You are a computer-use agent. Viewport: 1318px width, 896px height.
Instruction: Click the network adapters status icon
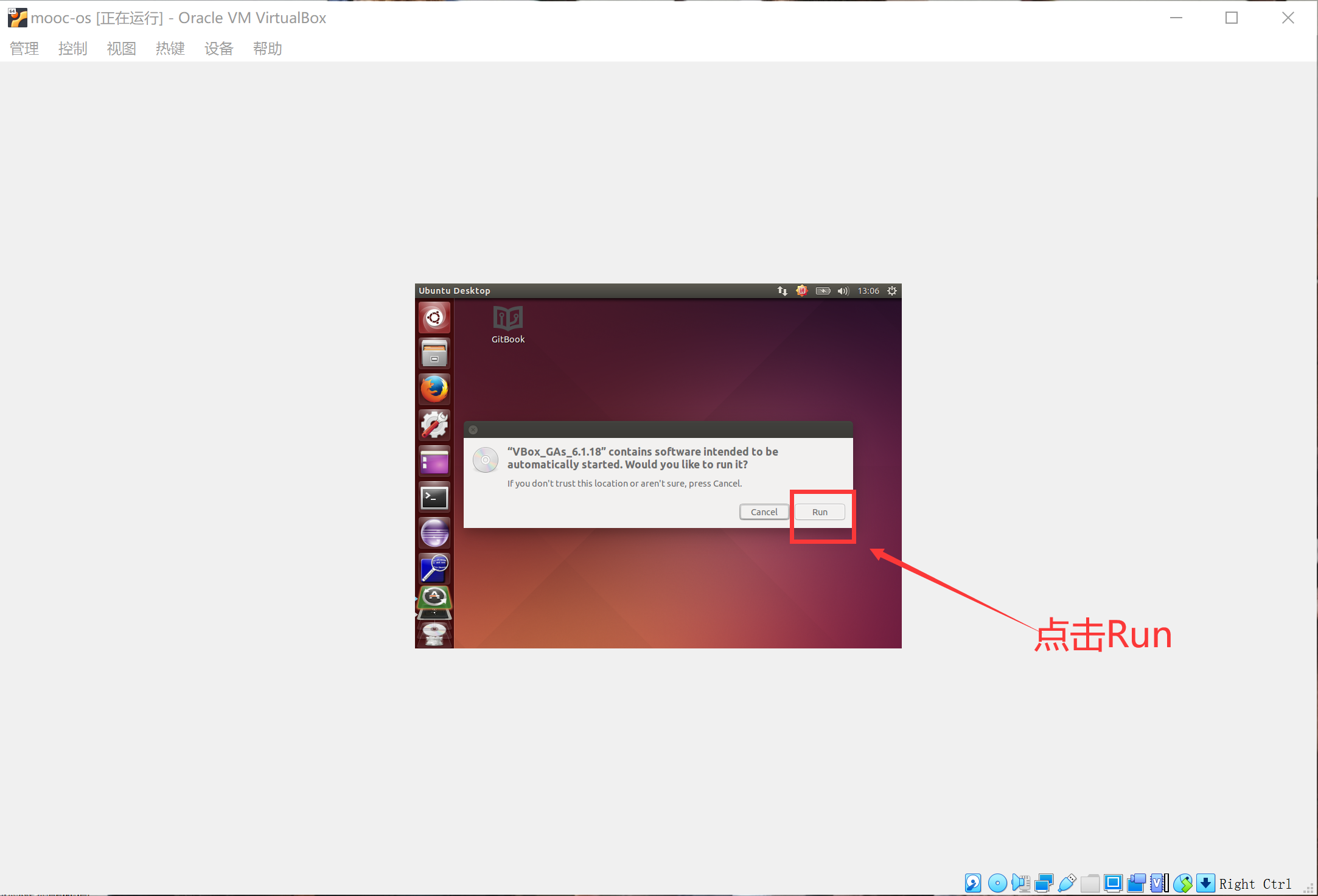pos(1044,883)
